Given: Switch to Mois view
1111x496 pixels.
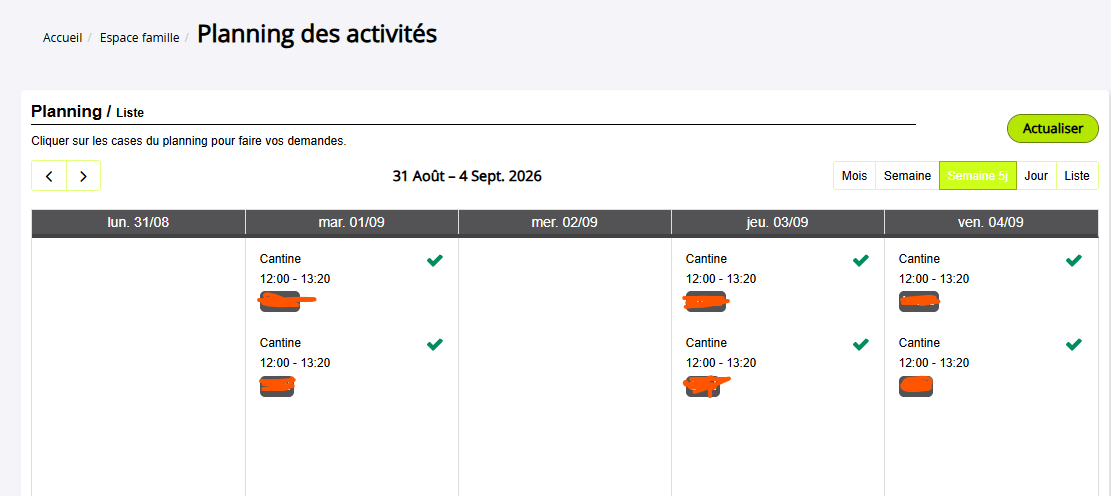Looking at the screenshot, I should click(x=855, y=176).
